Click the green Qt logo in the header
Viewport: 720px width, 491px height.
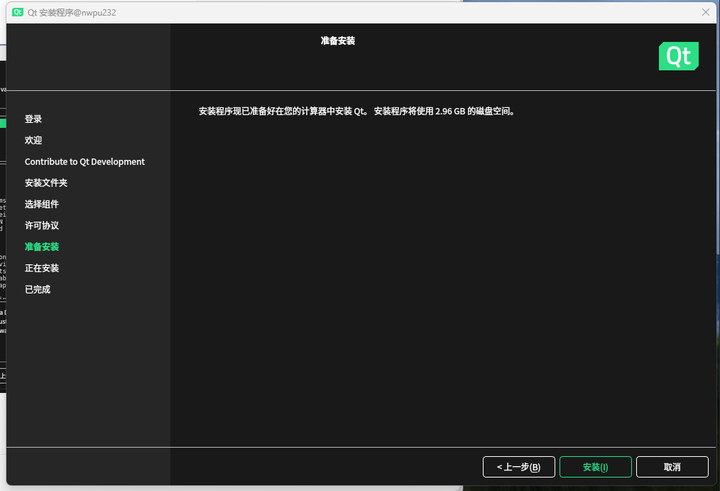(x=678, y=56)
